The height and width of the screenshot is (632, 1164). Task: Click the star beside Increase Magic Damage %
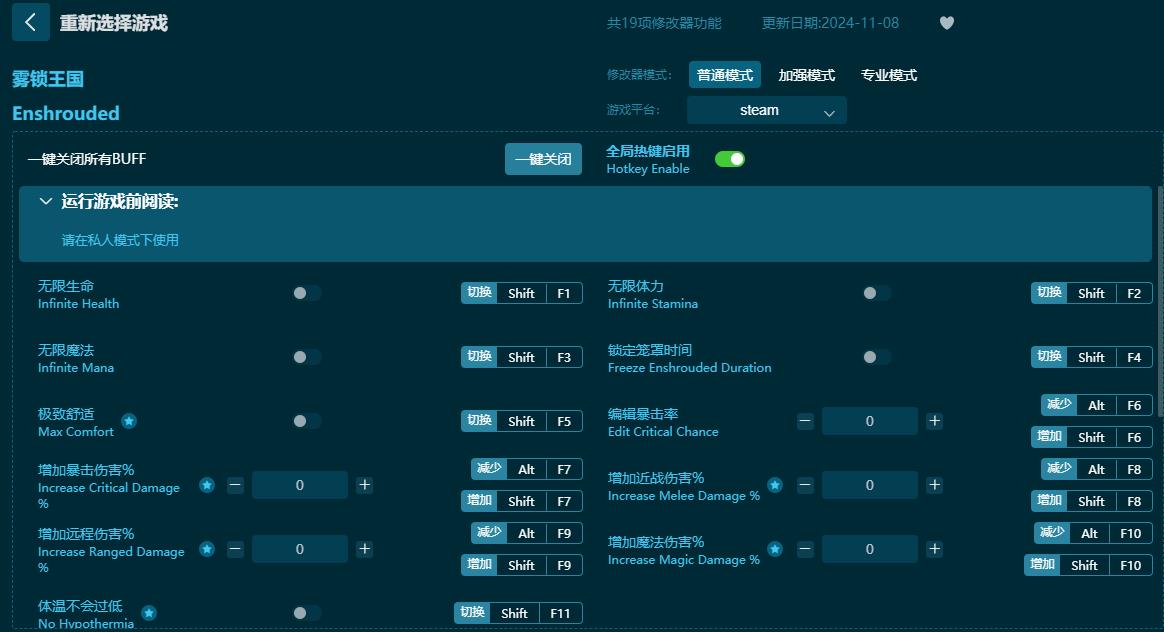775,549
